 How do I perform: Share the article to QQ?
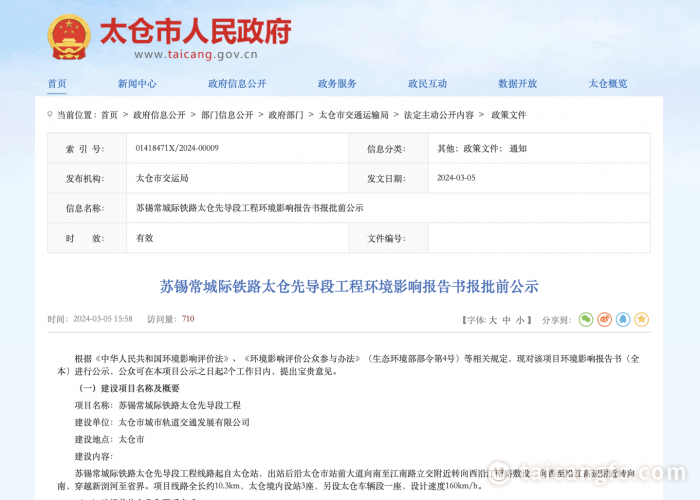pyautogui.click(x=623, y=319)
